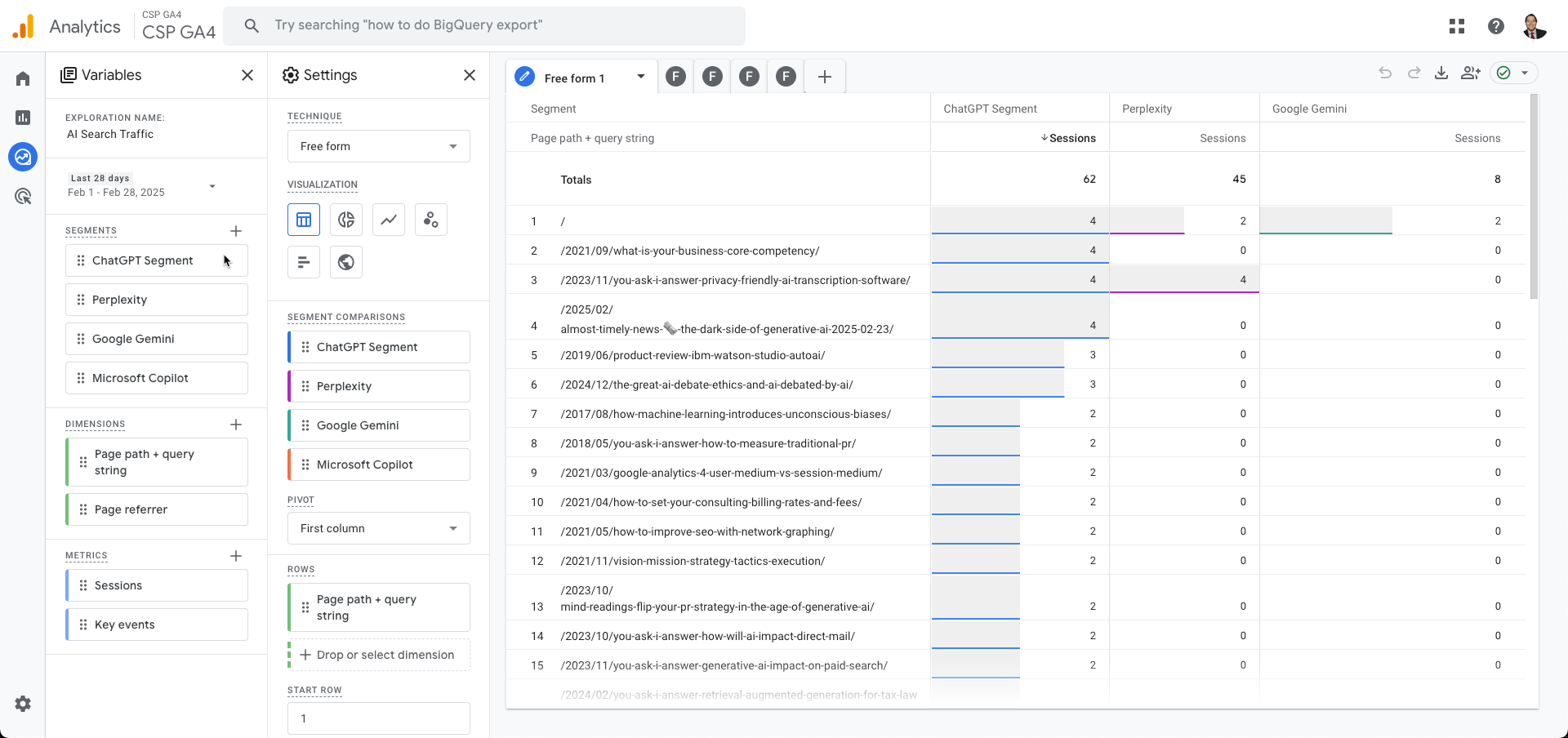Add a new dimension with plus icon

pos(236,425)
